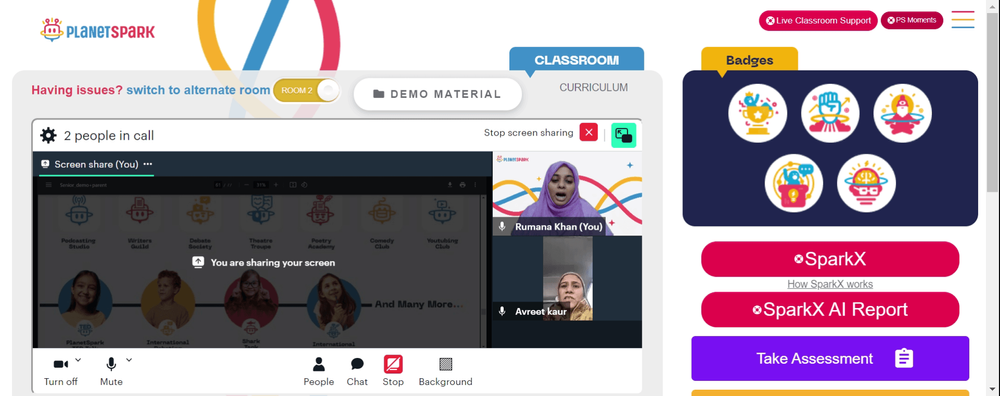Select the raised fist badge
Image resolution: width=1000 pixels, height=396 pixels.
coord(830,113)
